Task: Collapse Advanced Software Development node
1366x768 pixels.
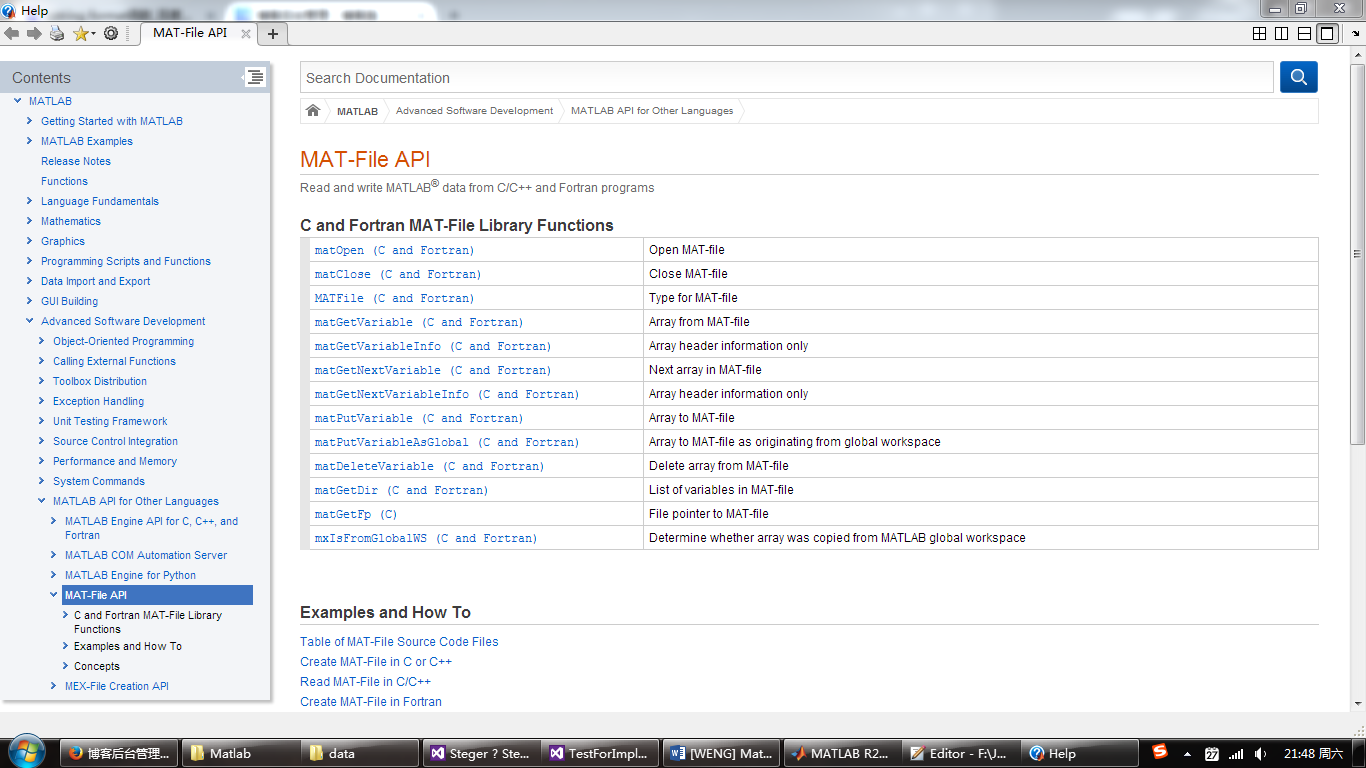Action: (x=30, y=321)
